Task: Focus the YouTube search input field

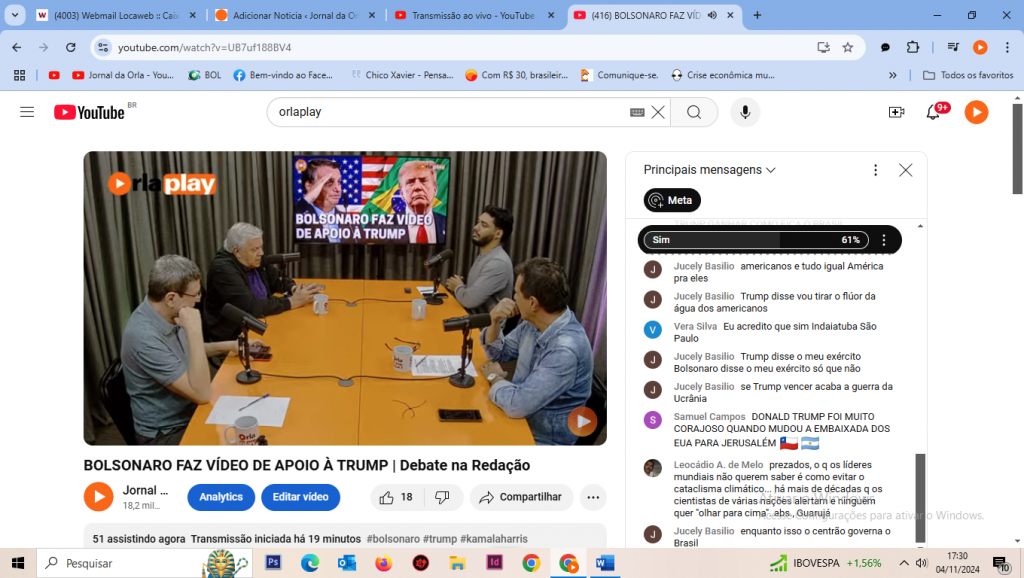Action: click(x=451, y=112)
